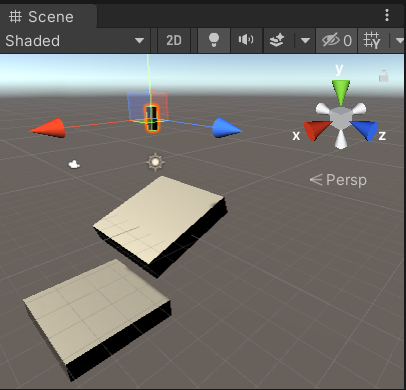Click the white upper-right cone of orientation gizmo

tap(359, 108)
